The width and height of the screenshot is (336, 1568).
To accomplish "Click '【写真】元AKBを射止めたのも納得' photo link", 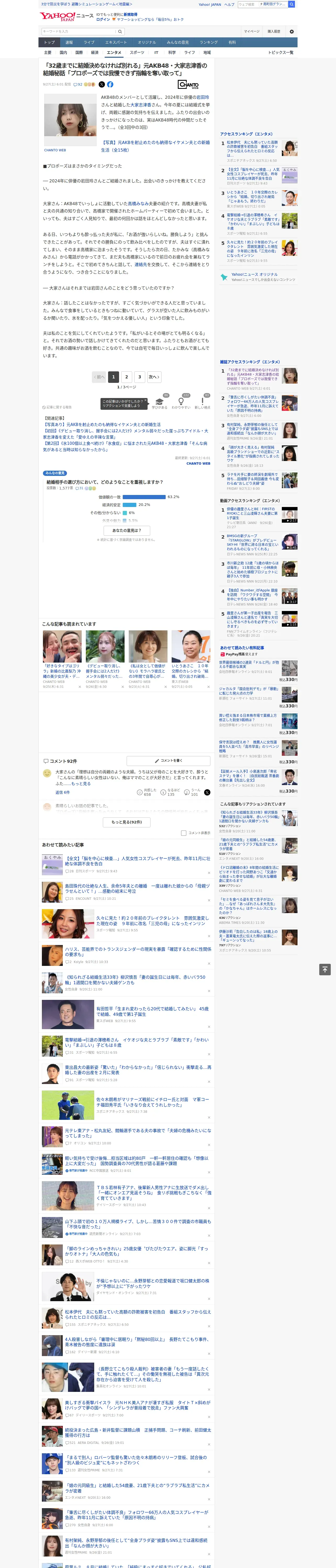I will click(x=155, y=146).
